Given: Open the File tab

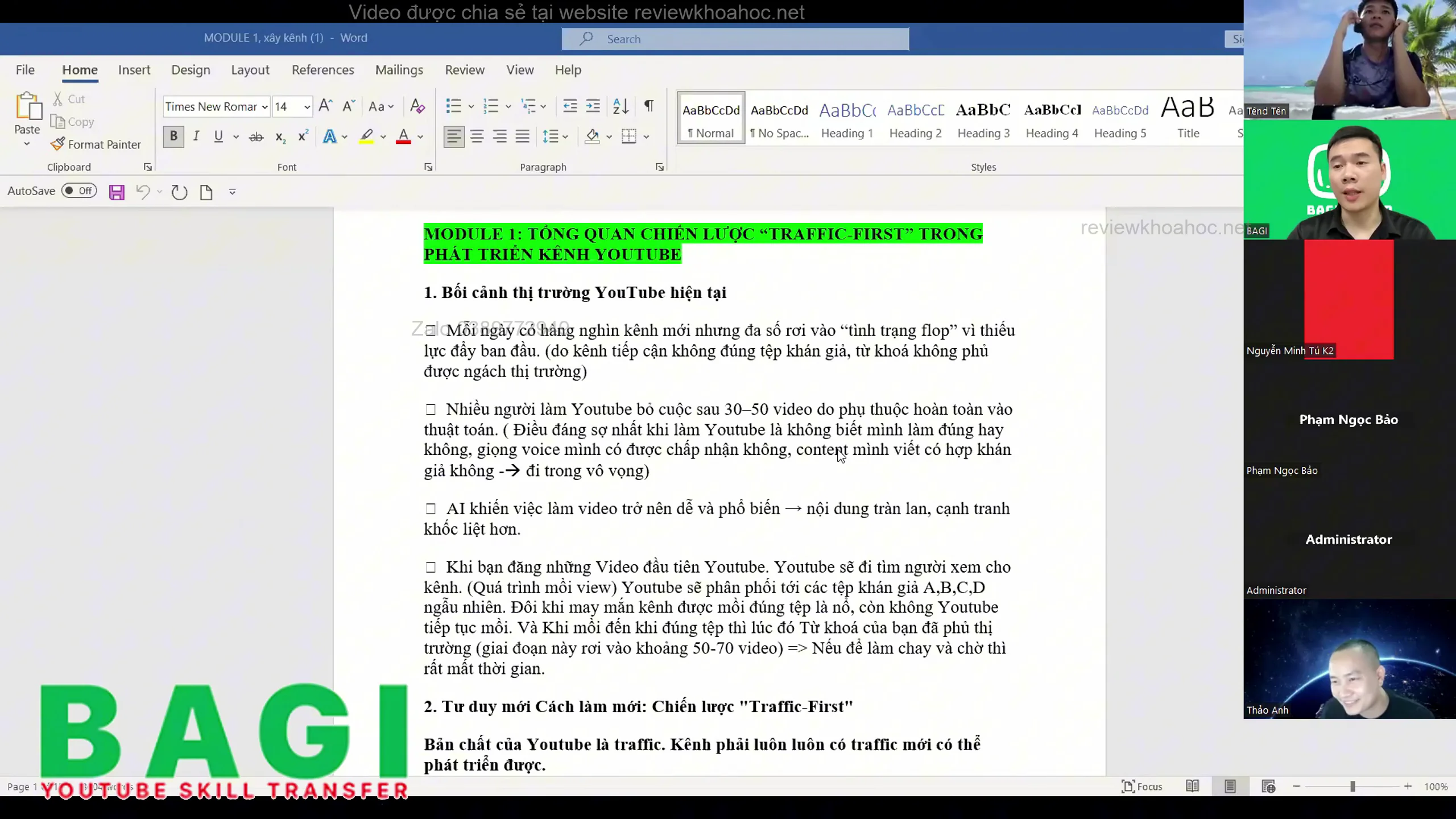Looking at the screenshot, I should pyautogui.click(x=25, y=70).
